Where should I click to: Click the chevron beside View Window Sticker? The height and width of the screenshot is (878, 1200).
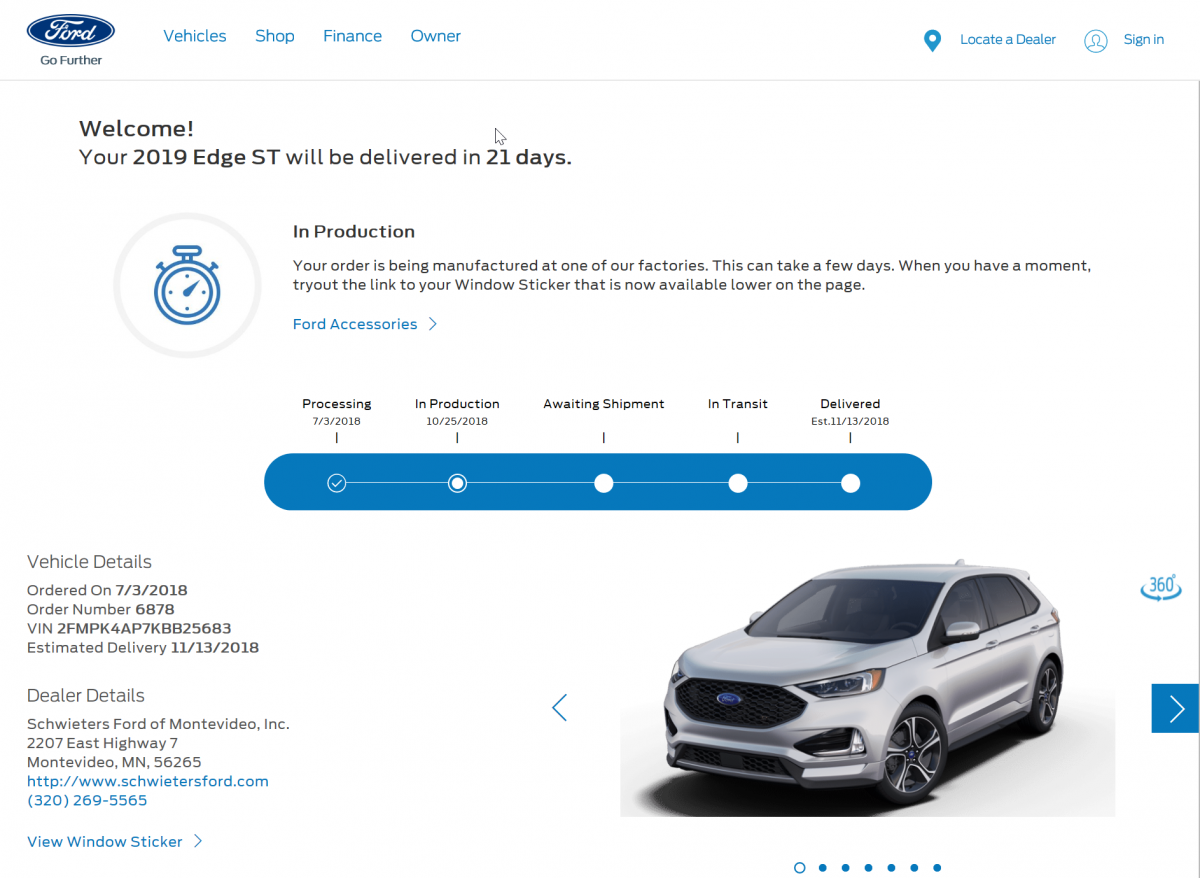coord(198,842)
